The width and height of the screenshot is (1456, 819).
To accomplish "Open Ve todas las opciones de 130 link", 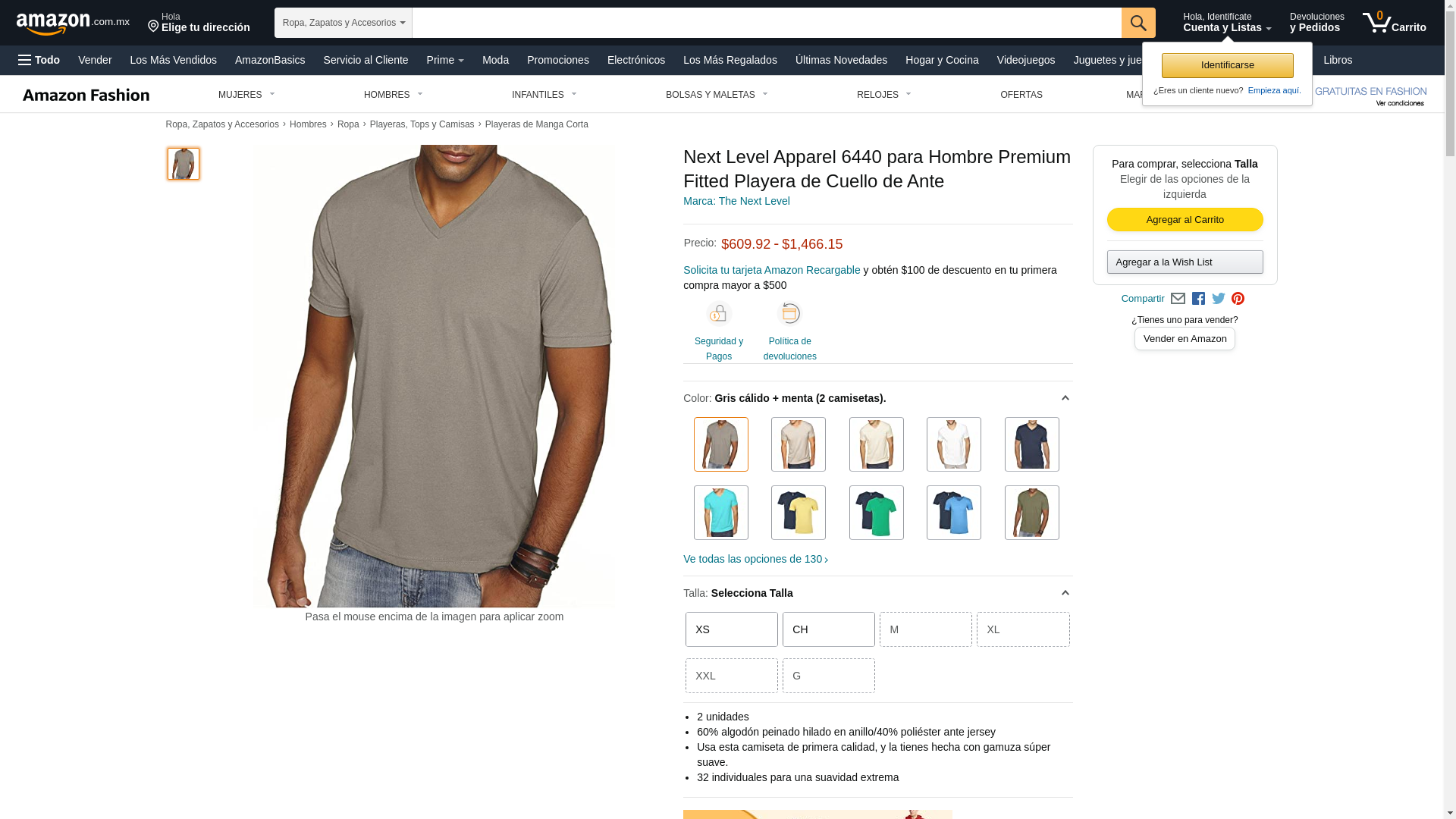I will click(x=756, y=559).
